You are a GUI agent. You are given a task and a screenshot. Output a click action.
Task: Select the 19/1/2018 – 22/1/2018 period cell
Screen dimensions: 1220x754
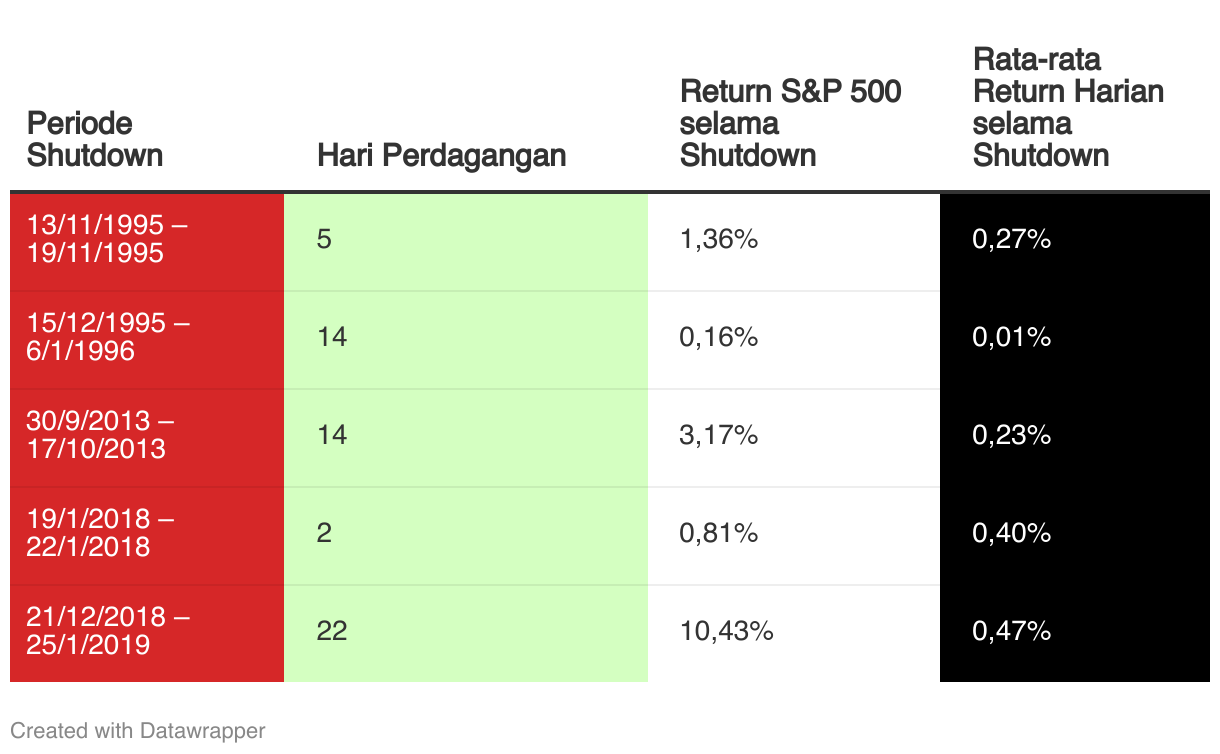(x=147, y=533)
